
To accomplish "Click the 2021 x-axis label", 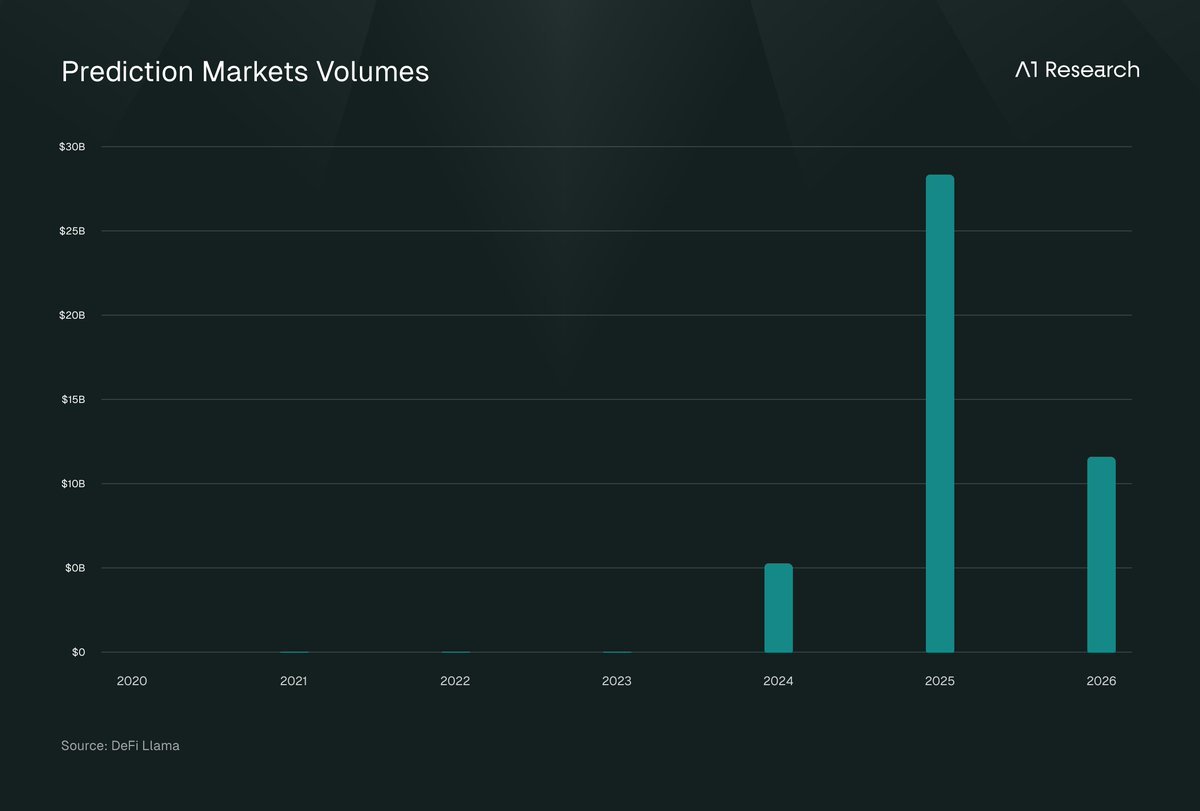I will tap(293, 681).
